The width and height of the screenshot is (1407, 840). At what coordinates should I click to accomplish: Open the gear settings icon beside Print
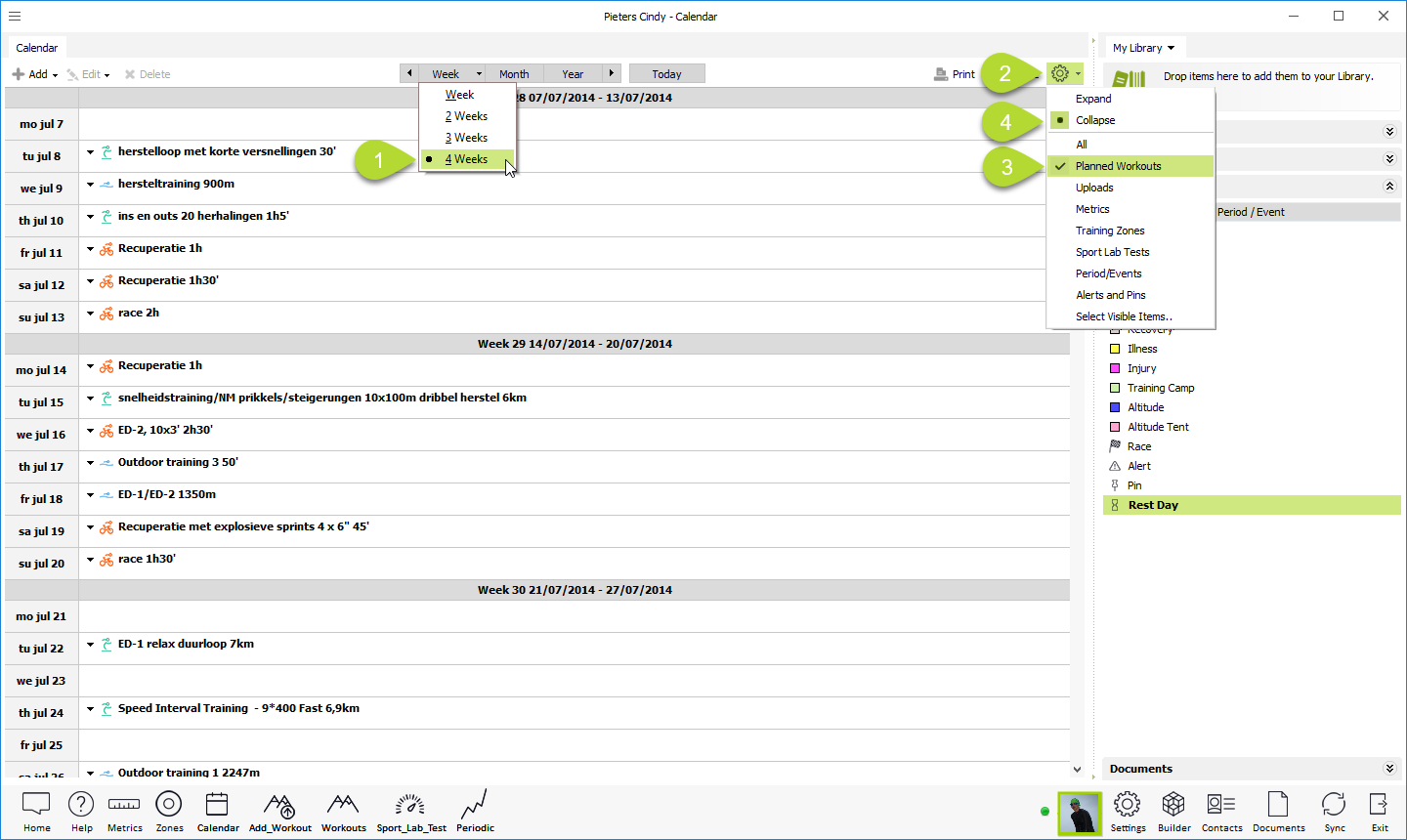click(1061, 73)
